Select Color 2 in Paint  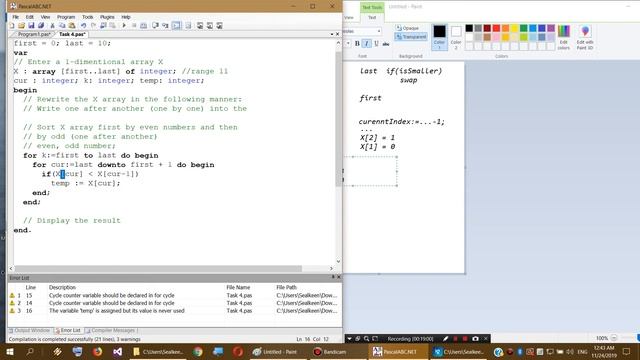click(456, 38)
